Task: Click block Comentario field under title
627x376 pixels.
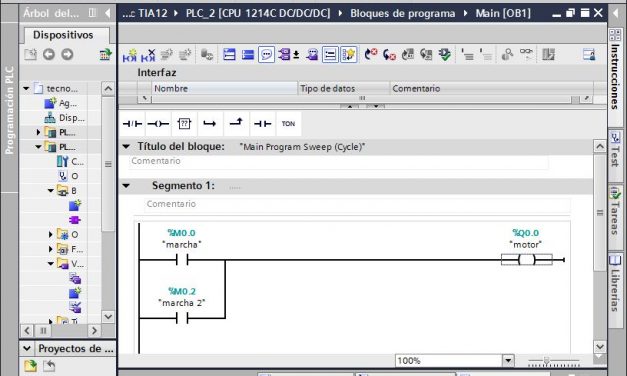Action: [x=338, y=161]
